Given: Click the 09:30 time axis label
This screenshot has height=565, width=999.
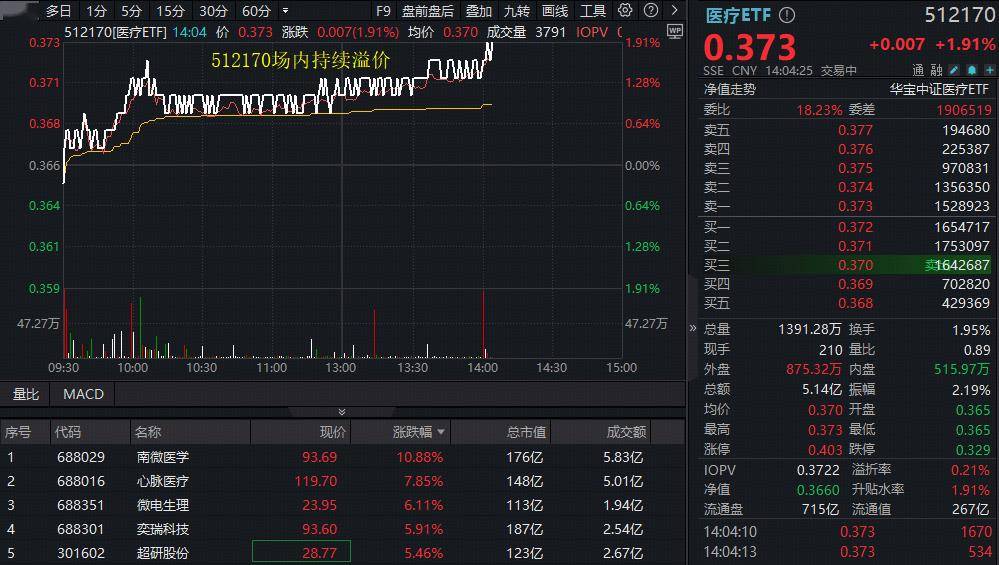Looking at the screenshot, I should 64,368.
